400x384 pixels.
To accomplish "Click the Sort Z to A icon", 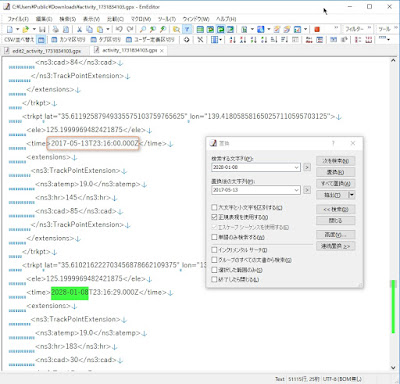I will coord(243,40).
